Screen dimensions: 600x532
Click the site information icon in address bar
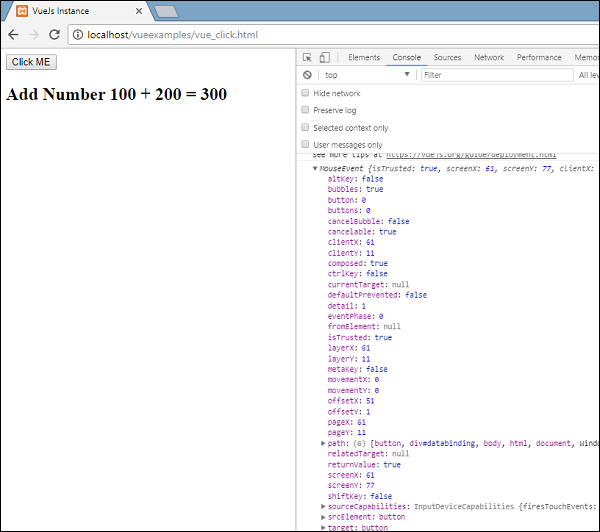click(80, 34)
